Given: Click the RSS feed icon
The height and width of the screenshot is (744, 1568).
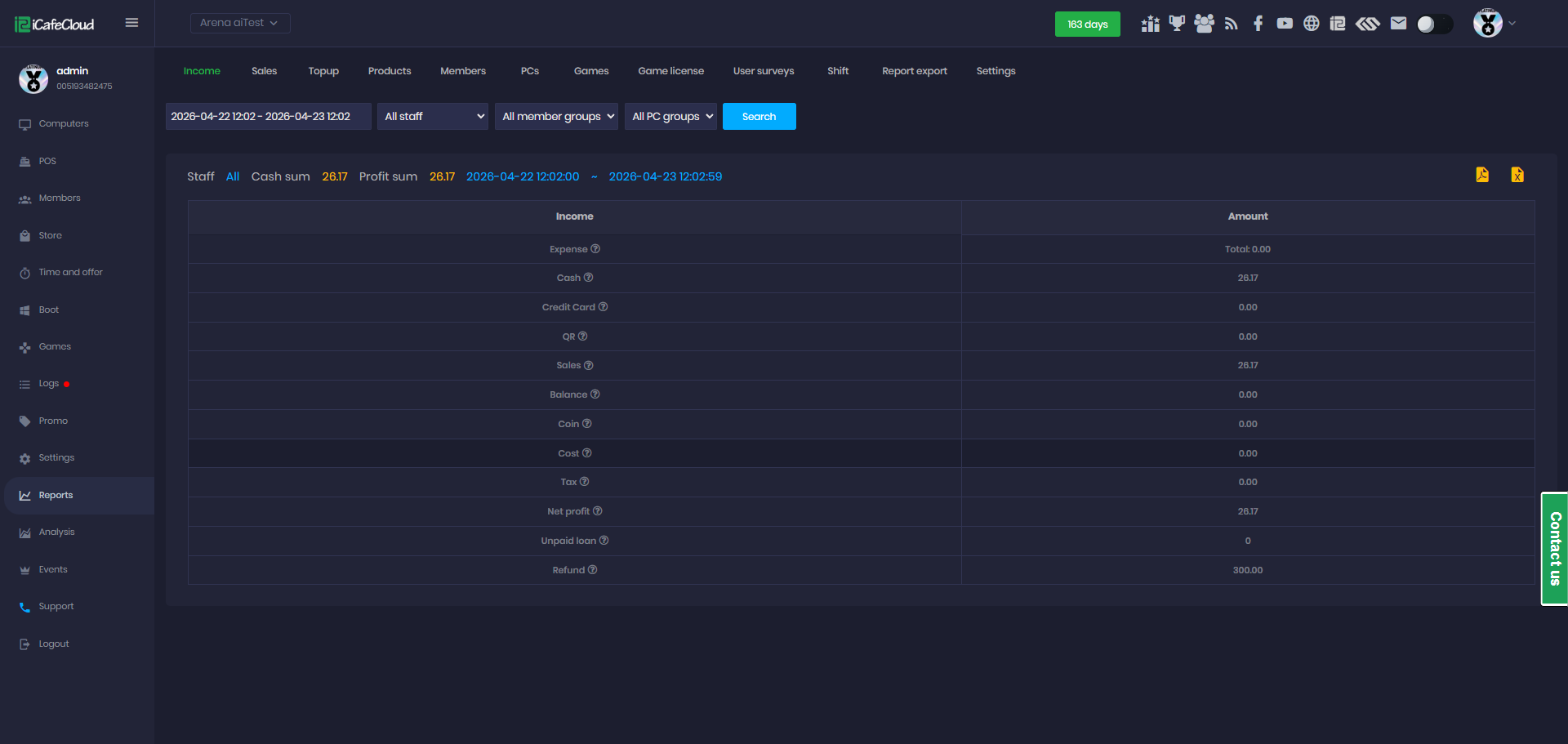Looking at the screenshot, I should [x=1232, y=24].
